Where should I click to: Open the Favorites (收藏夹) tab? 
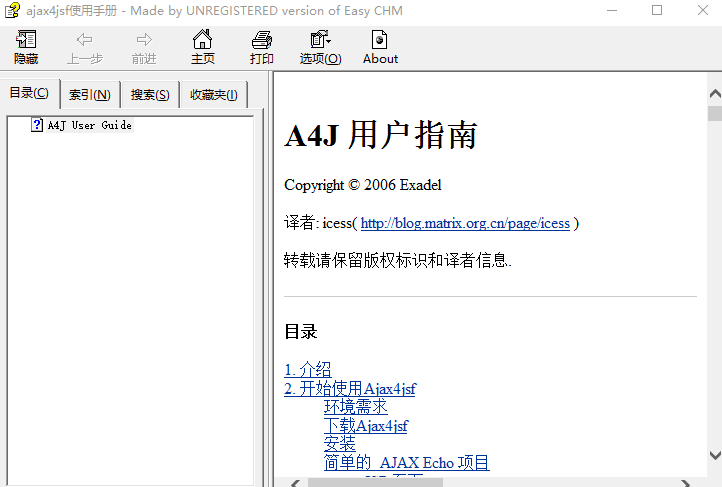tap(213, 95)
